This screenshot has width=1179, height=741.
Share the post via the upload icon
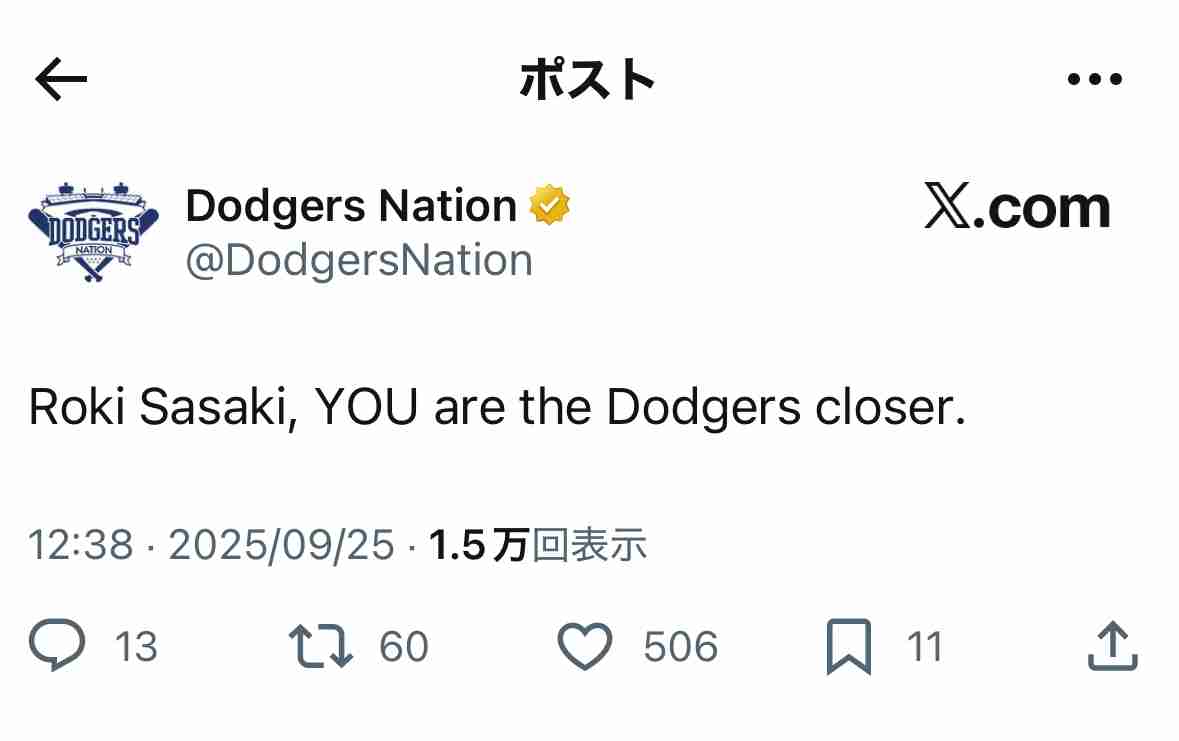click(x=1112, y=646)
